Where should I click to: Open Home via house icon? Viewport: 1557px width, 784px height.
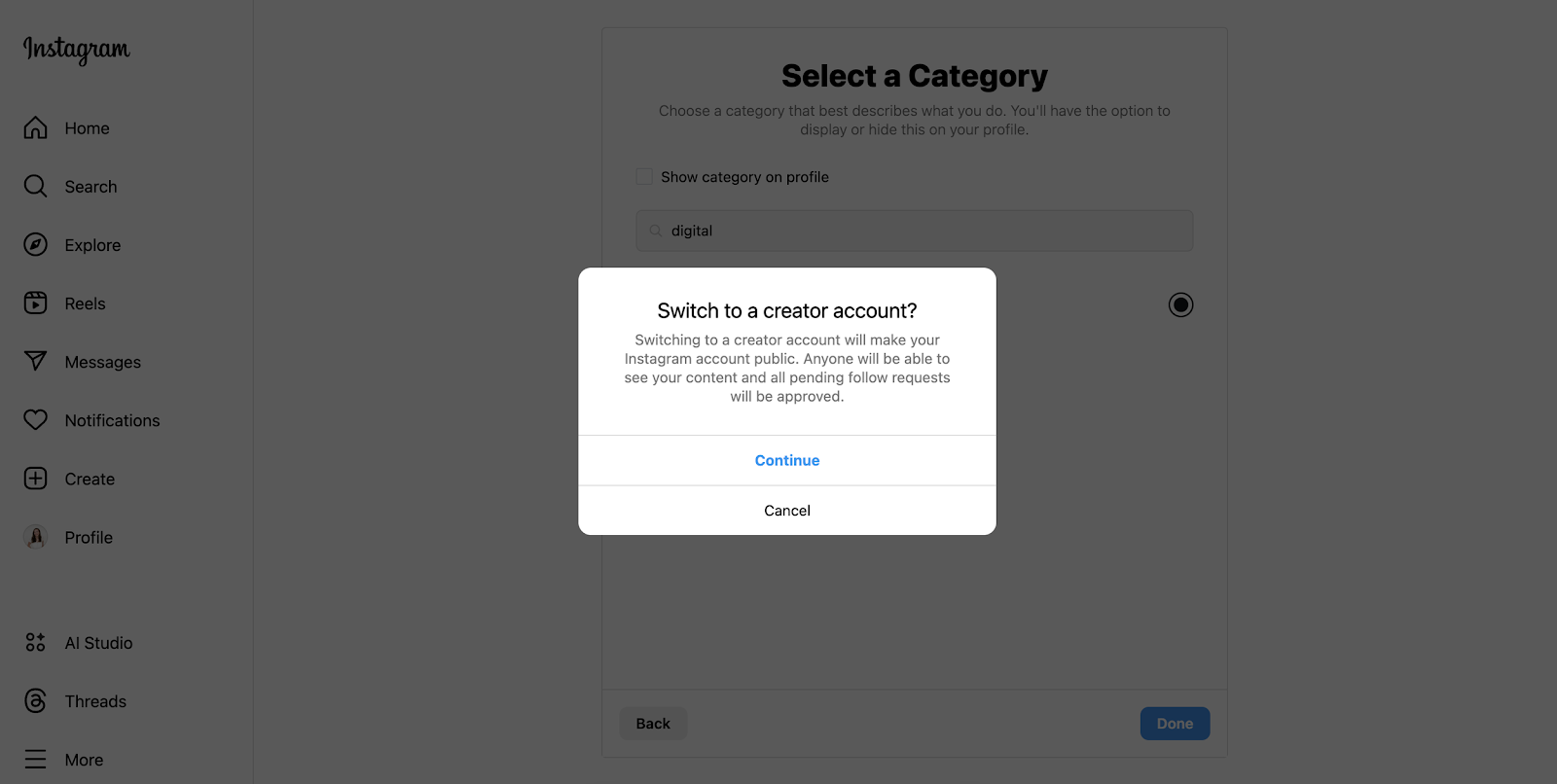tap(36, 128)
